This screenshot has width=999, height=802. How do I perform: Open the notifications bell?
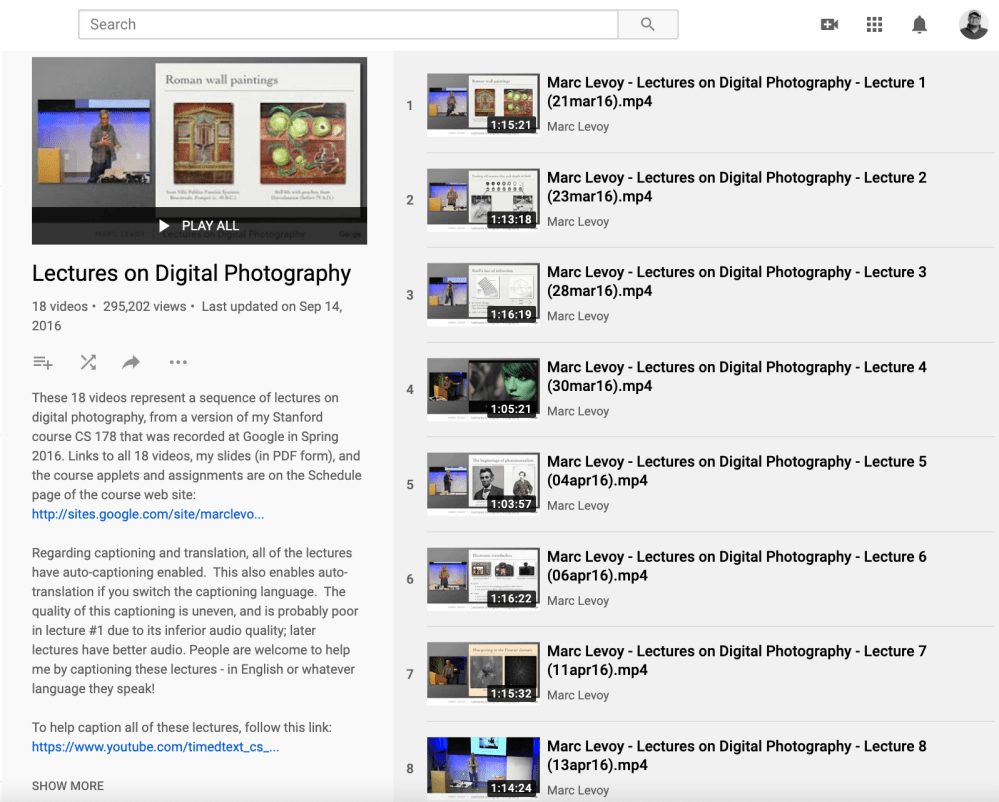919,24
